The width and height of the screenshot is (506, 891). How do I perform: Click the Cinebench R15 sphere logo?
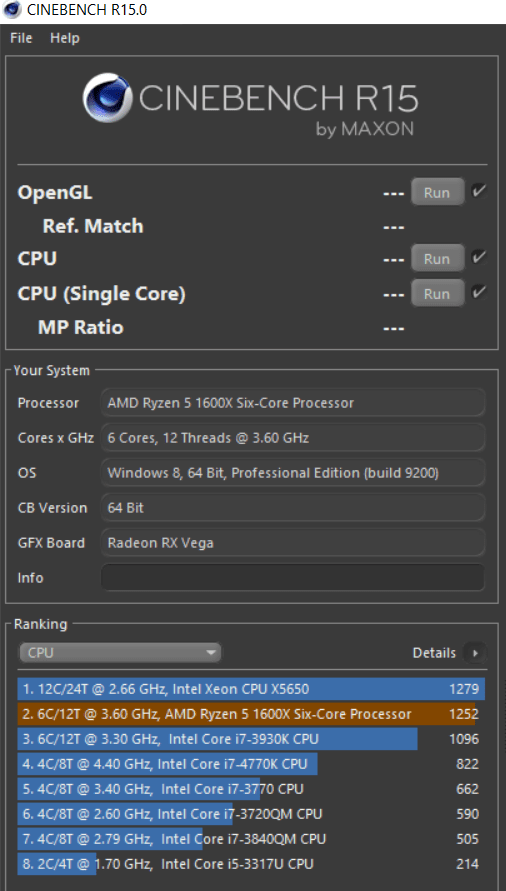point(108,98)
